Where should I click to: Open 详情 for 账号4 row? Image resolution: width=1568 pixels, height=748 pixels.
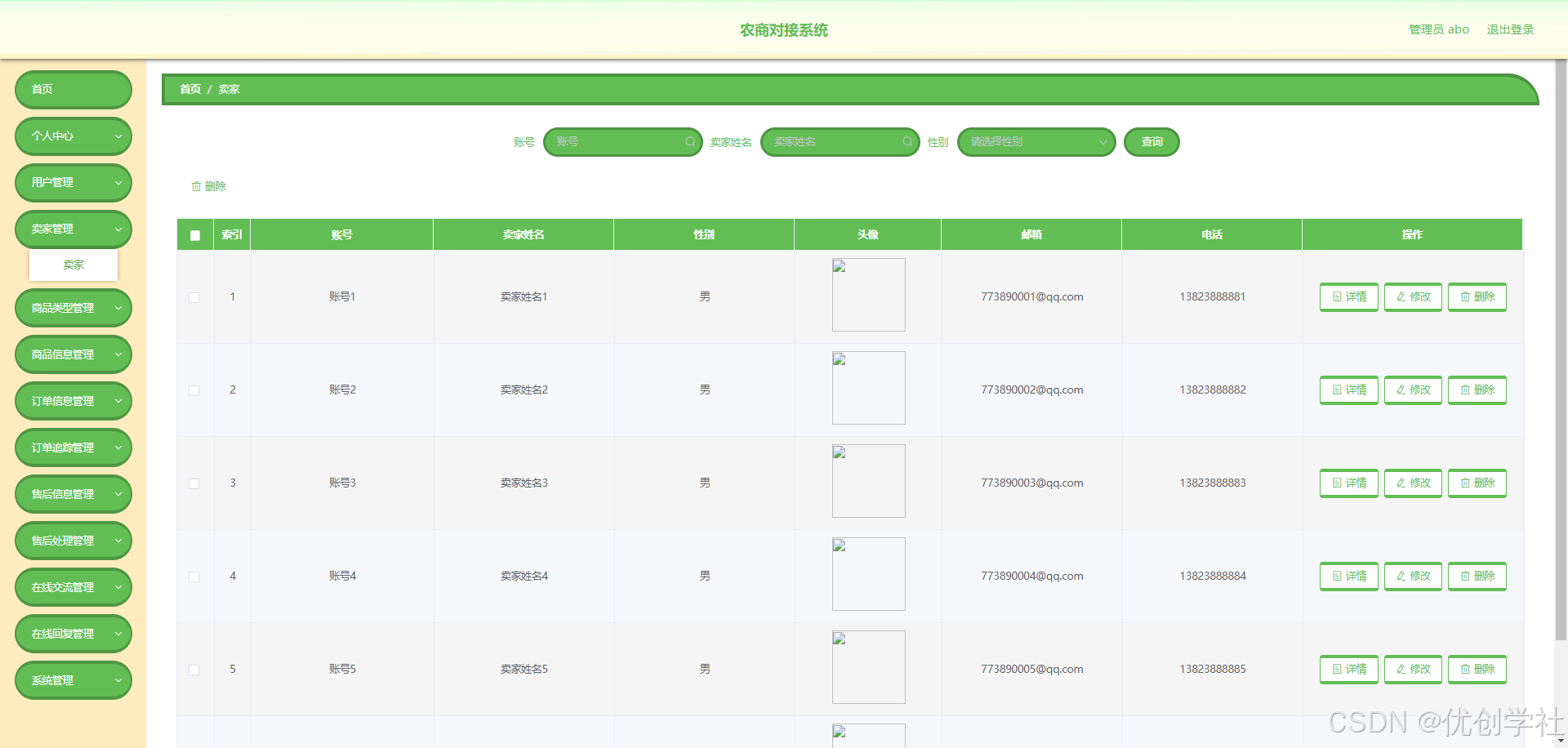coord(1349,577)
